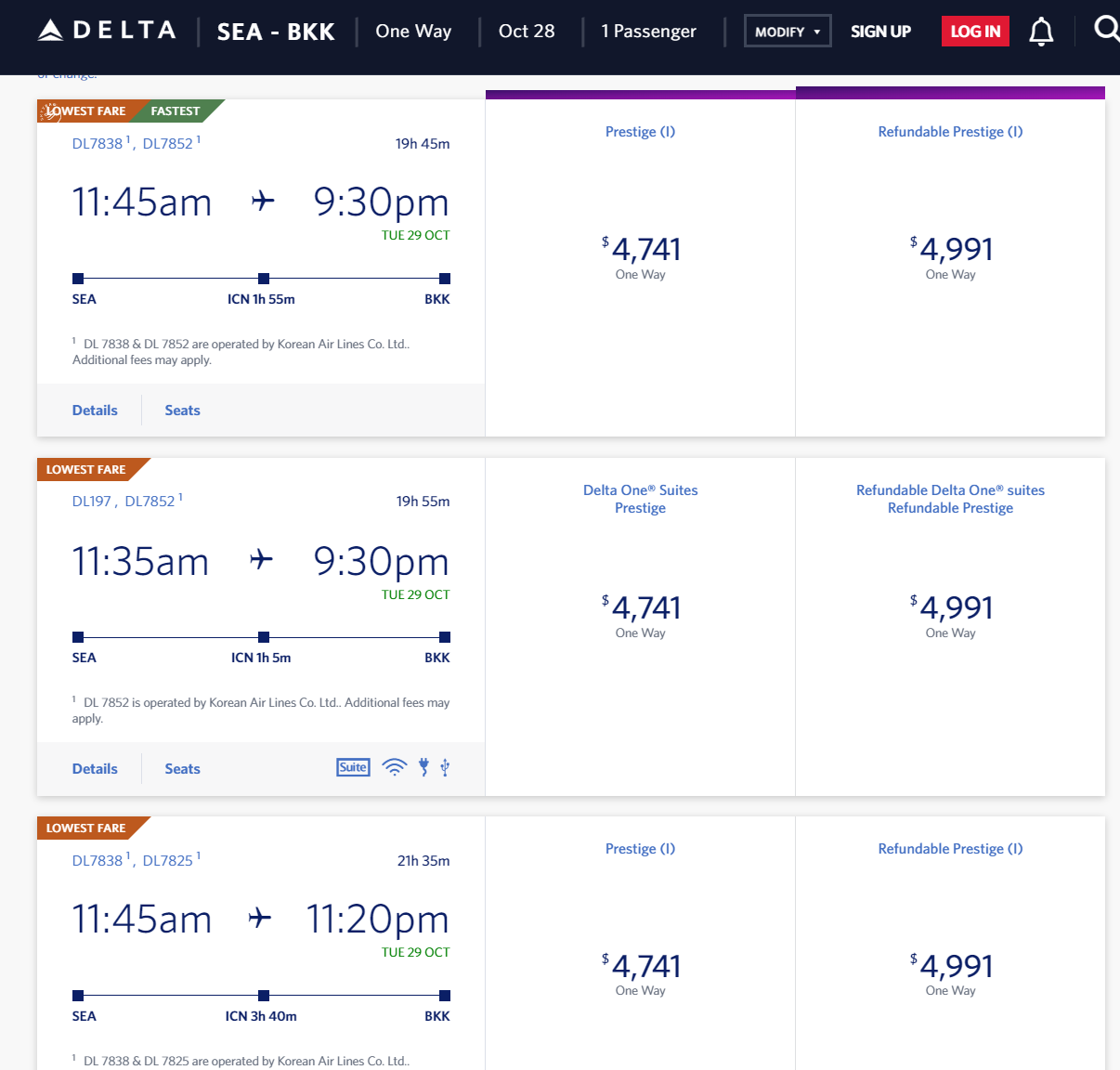Click 19h 45m duration text
Image resolution: width=1120 pixels, height=1070 pixels.
[423, 143]
